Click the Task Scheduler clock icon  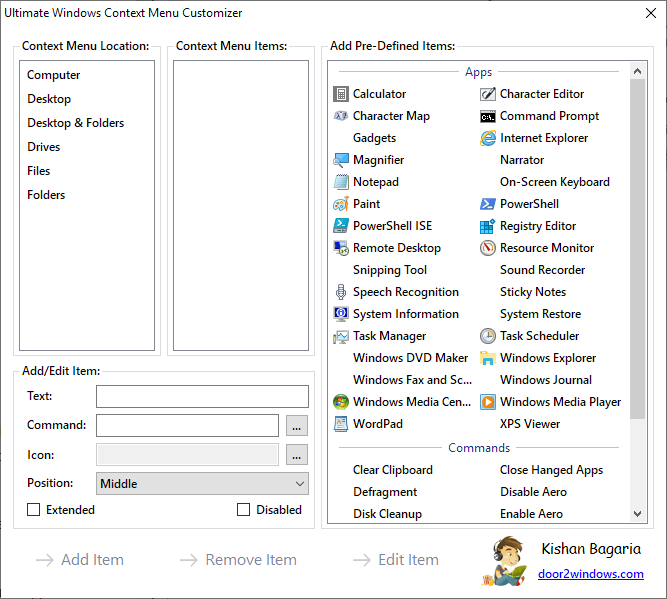coord(488,336)
